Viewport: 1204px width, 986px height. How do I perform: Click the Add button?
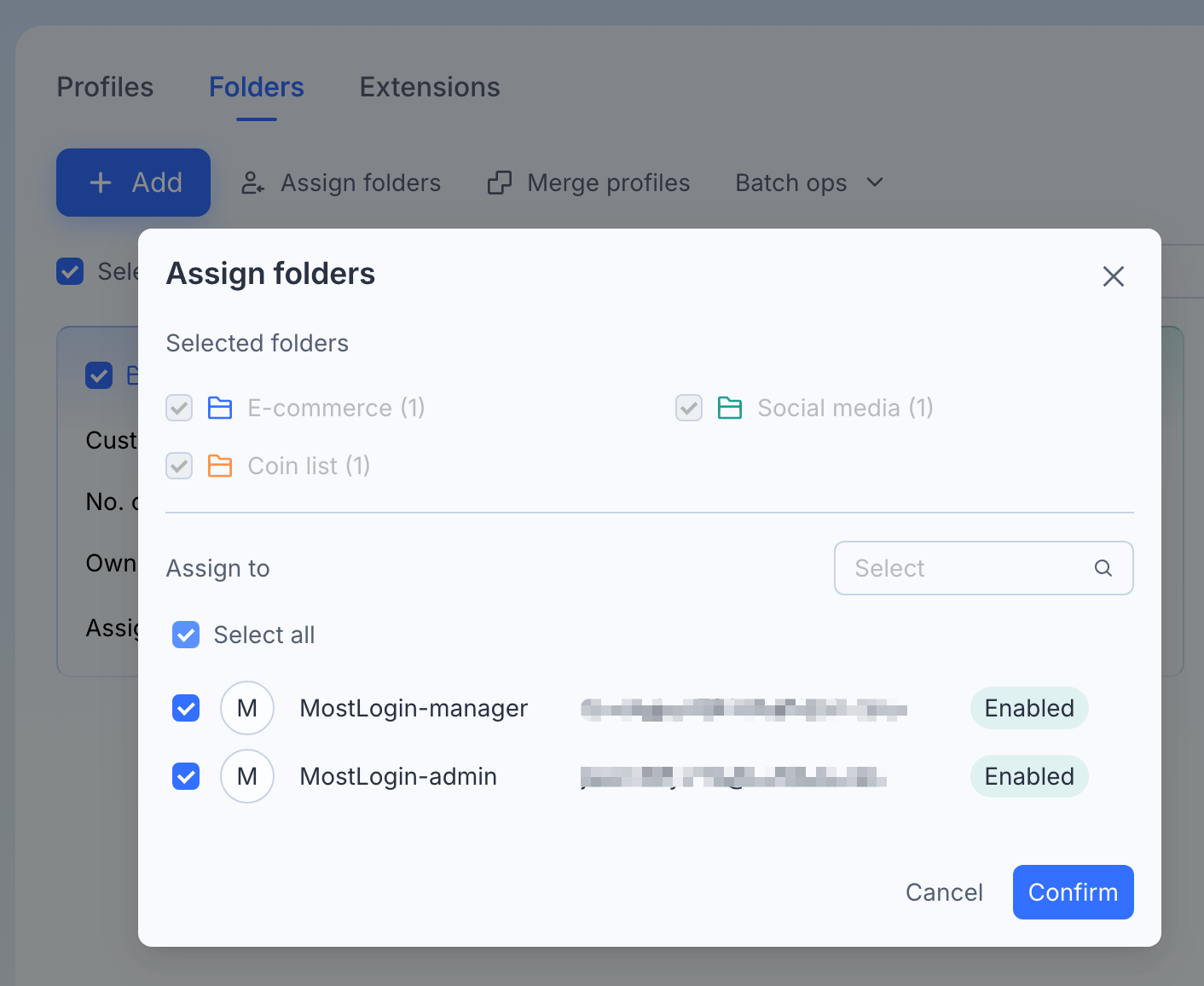tap(133, 183)
